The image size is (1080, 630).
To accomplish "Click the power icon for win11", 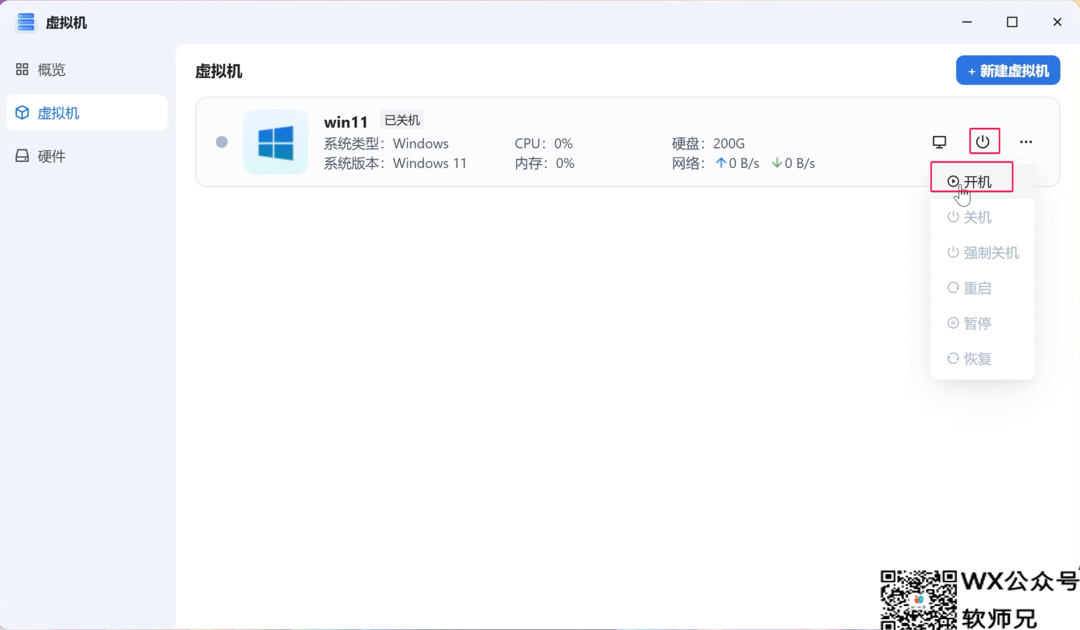I will pyautogui.click(x=983, y=142).
